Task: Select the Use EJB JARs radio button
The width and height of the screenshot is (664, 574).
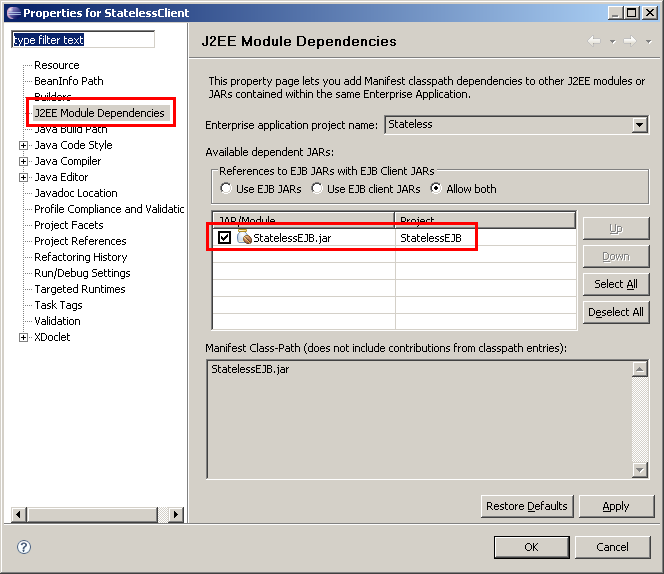Action: pyautogui.click(x=226, y=188)
